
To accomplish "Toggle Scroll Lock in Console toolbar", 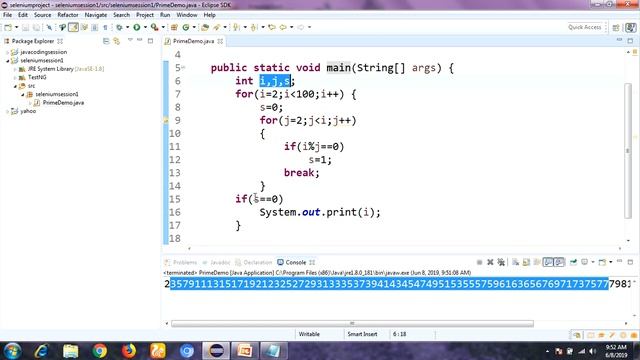I will click(526, 262).
